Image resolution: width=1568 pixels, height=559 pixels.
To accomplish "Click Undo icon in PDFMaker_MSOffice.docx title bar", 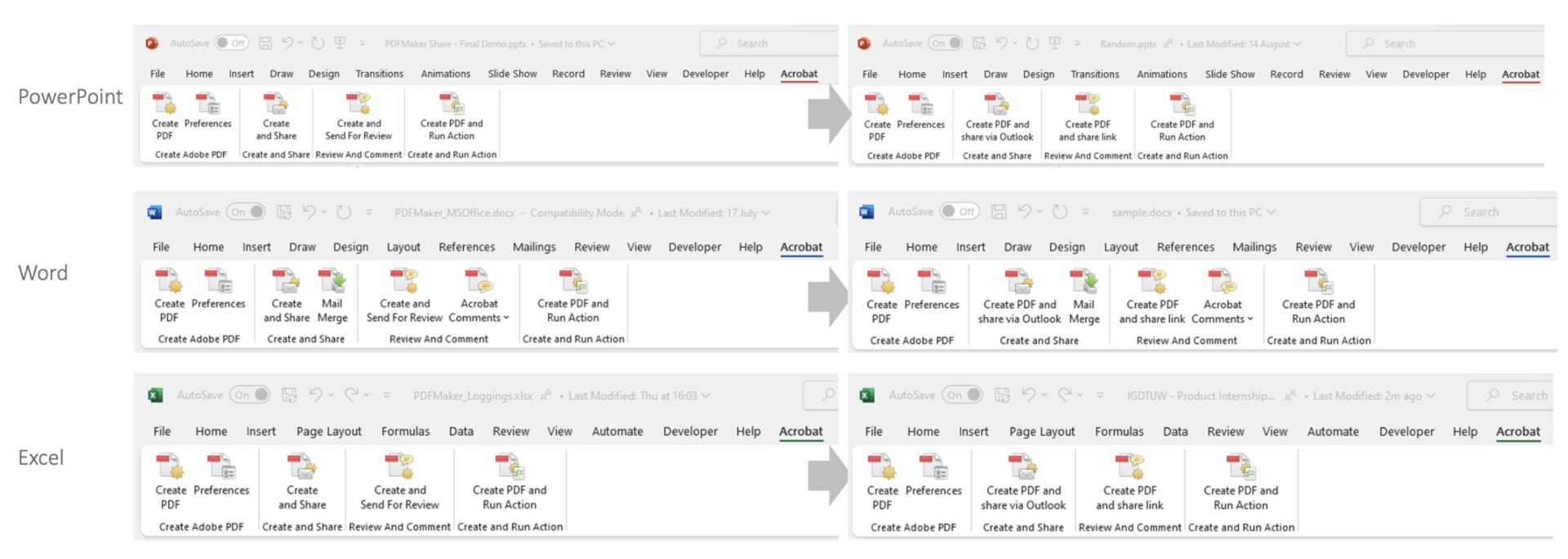I will (x=310, y=212).
